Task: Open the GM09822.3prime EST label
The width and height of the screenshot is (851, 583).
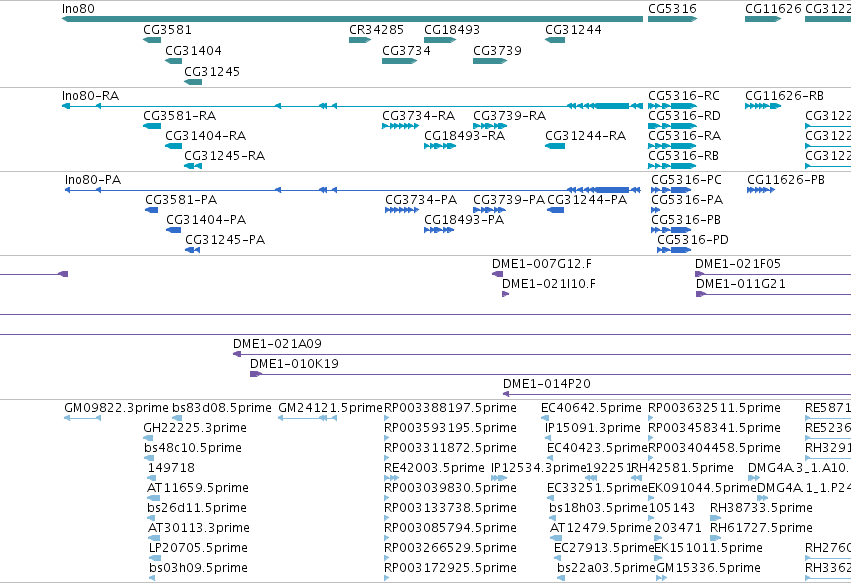Action: coord(116,408)
